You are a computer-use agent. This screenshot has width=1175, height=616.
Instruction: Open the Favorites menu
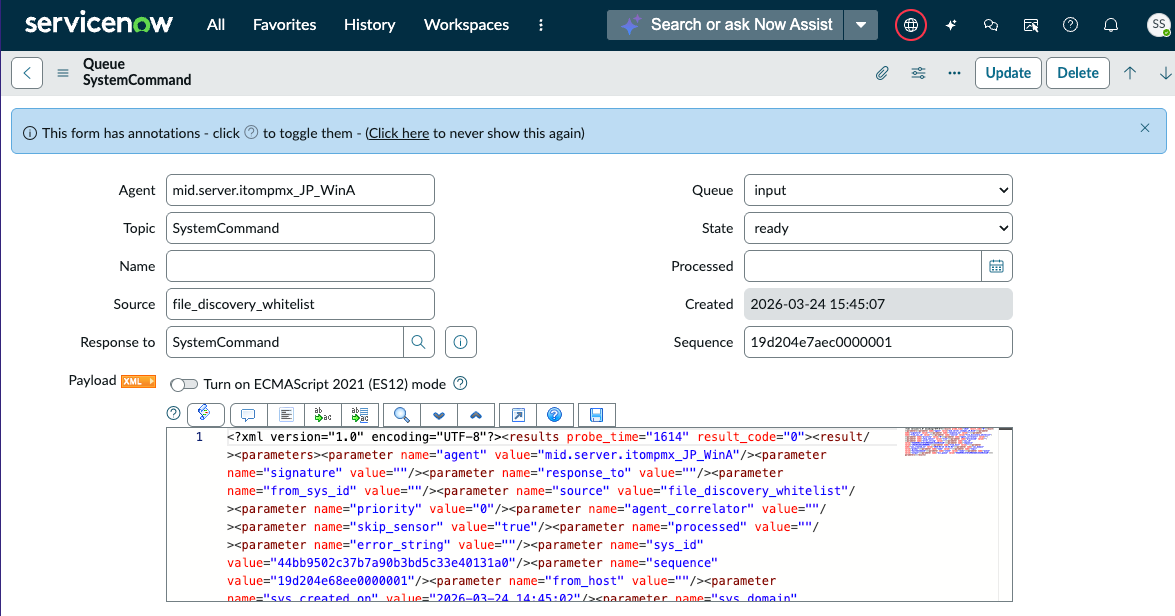(x=284, y=25)
